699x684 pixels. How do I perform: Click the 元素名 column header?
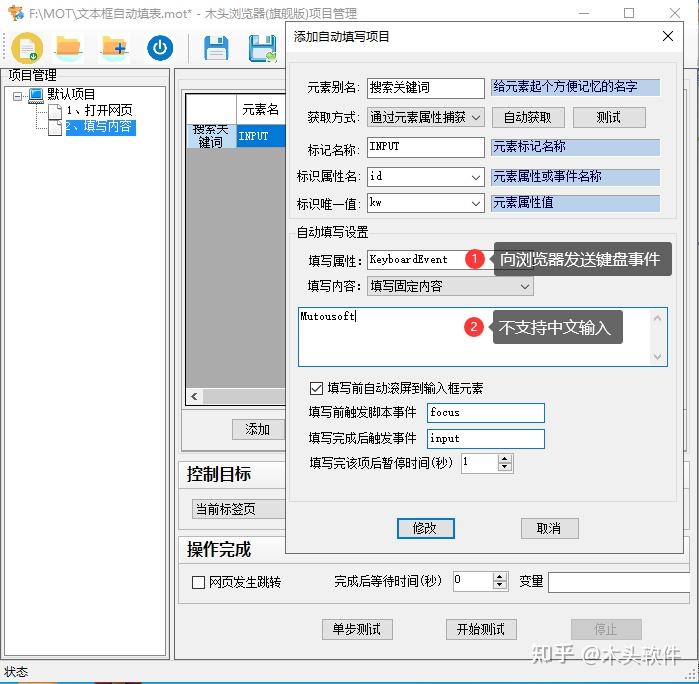point(261,110)
